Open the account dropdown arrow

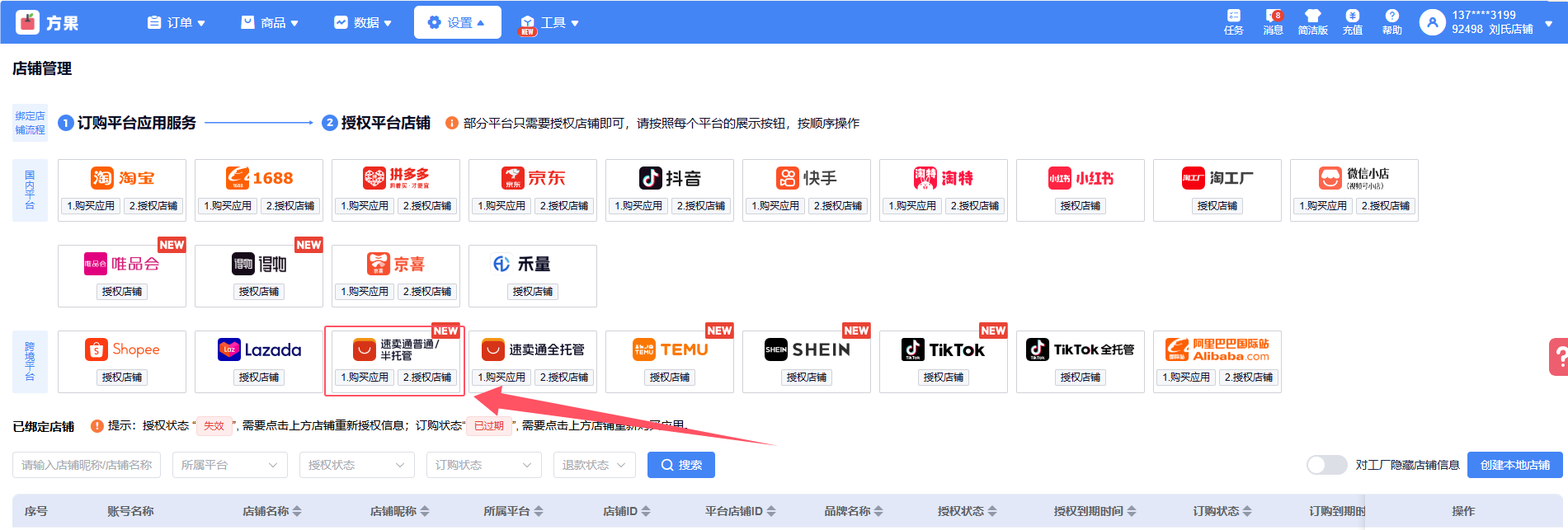tap(1548, 24)
